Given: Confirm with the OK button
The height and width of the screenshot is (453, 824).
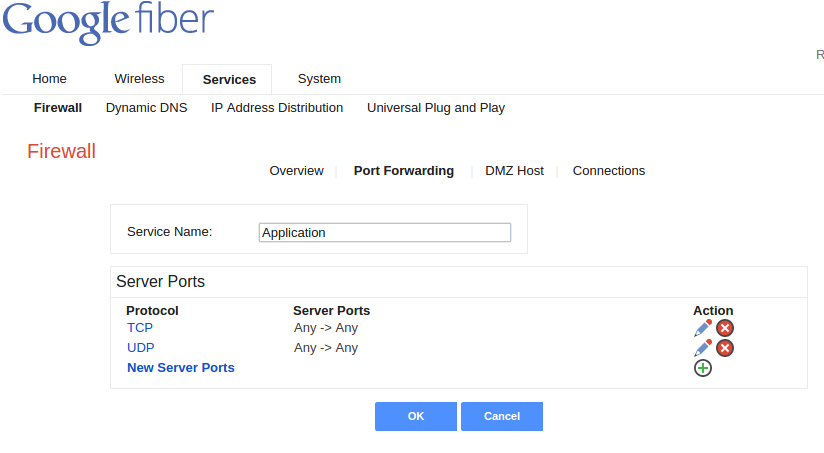Looking at the screenshot, I should pyautogui.click(x=416, y=416).
